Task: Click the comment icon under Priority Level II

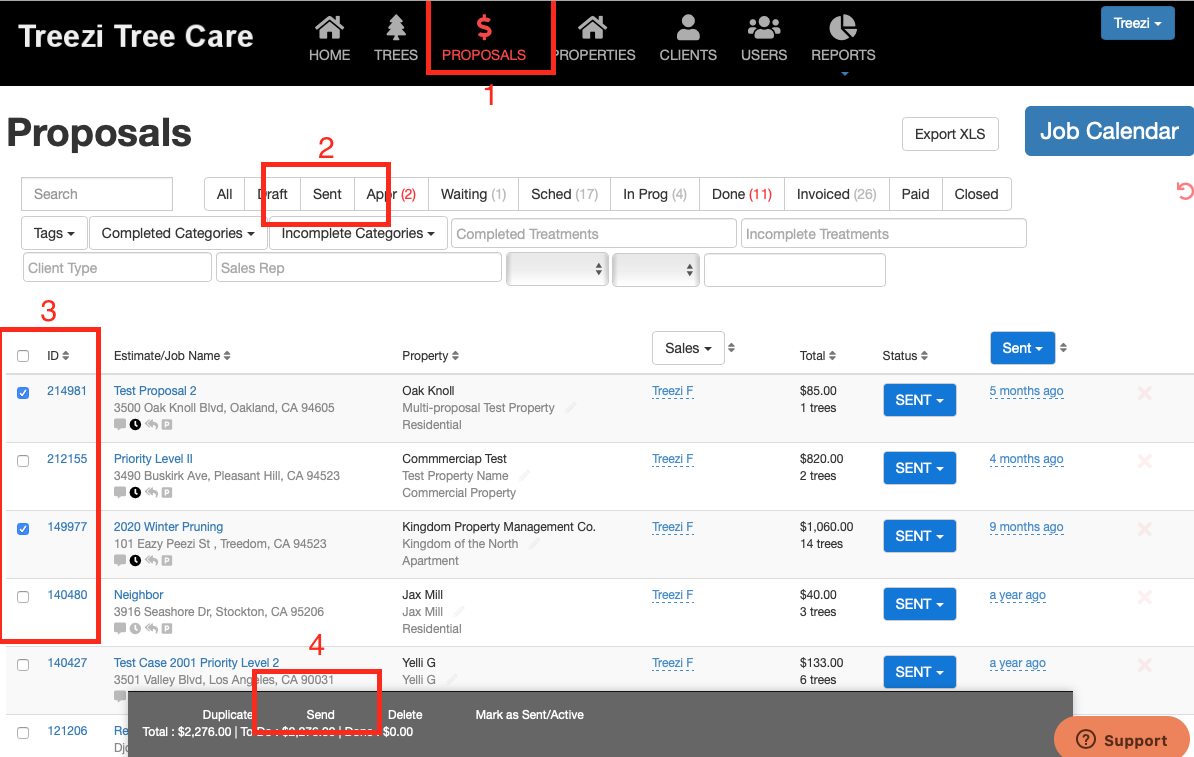Action: [x=120, y=492]
